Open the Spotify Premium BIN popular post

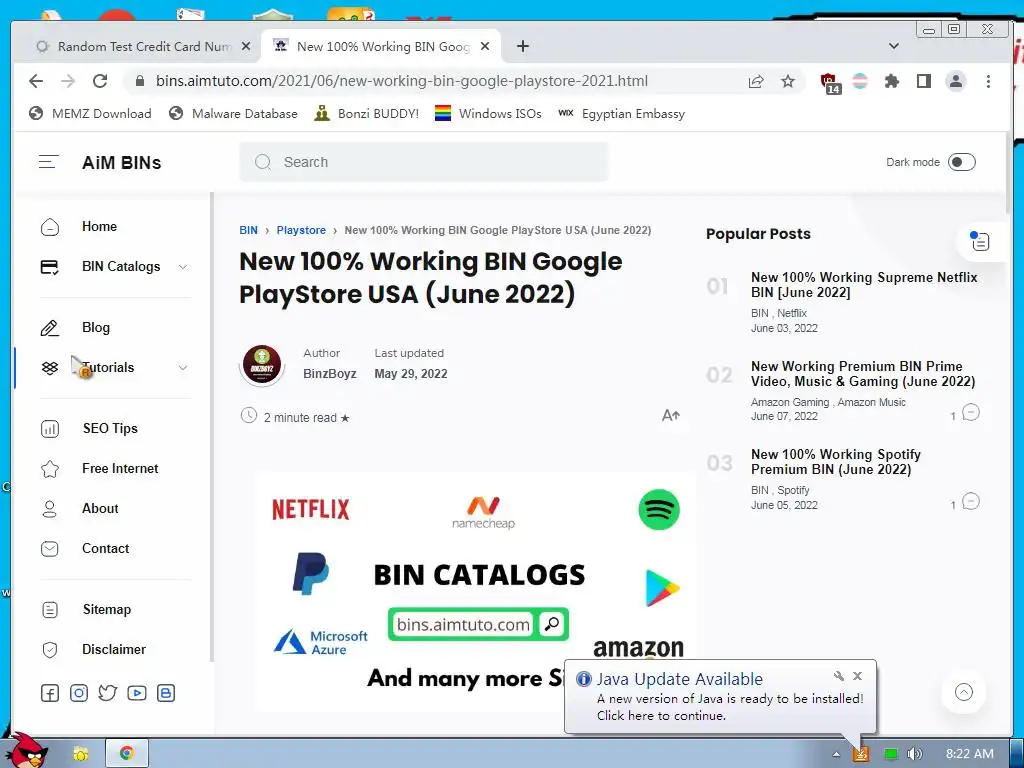click(x=835, y=462)
